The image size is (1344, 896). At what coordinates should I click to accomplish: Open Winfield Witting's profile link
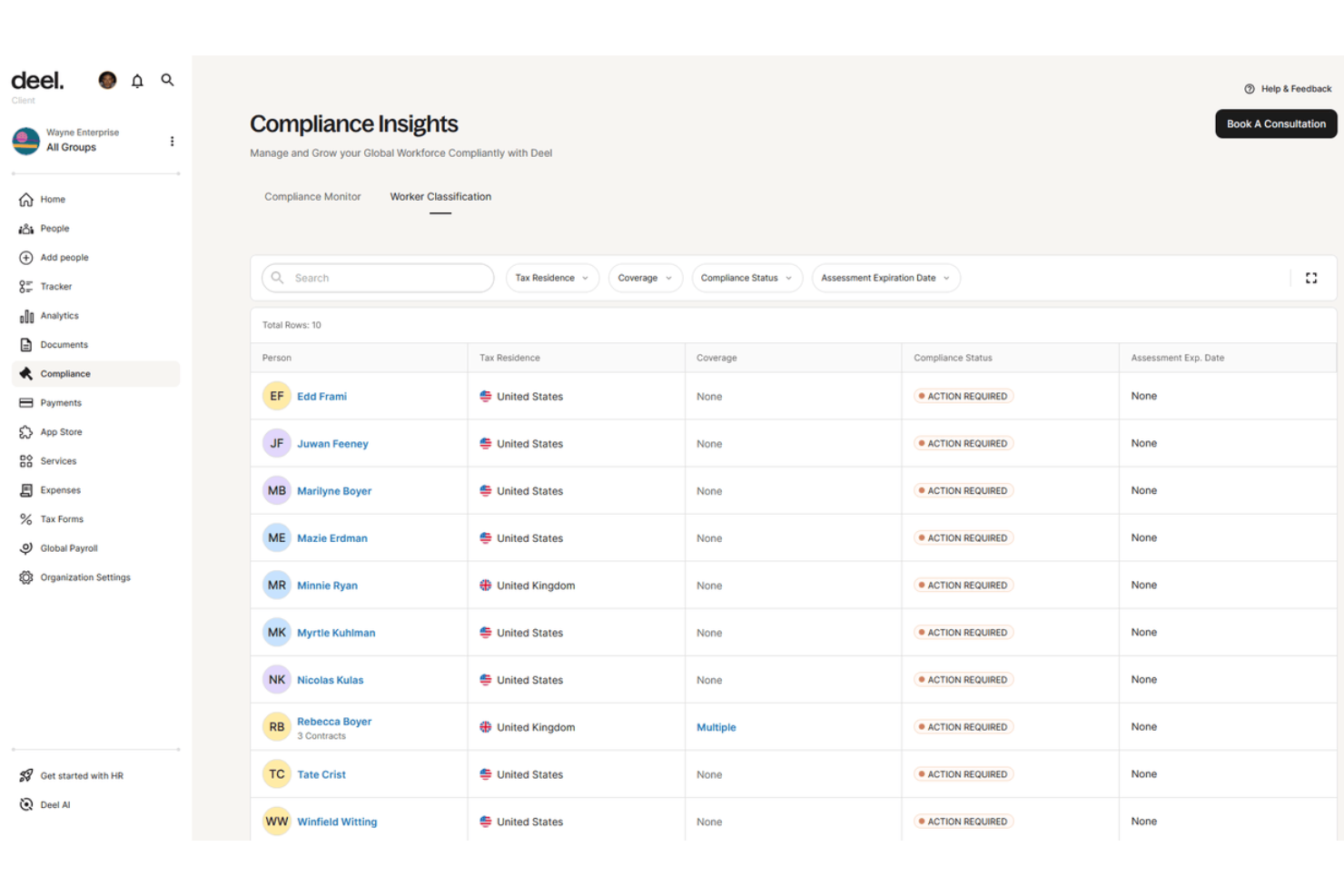337,822
